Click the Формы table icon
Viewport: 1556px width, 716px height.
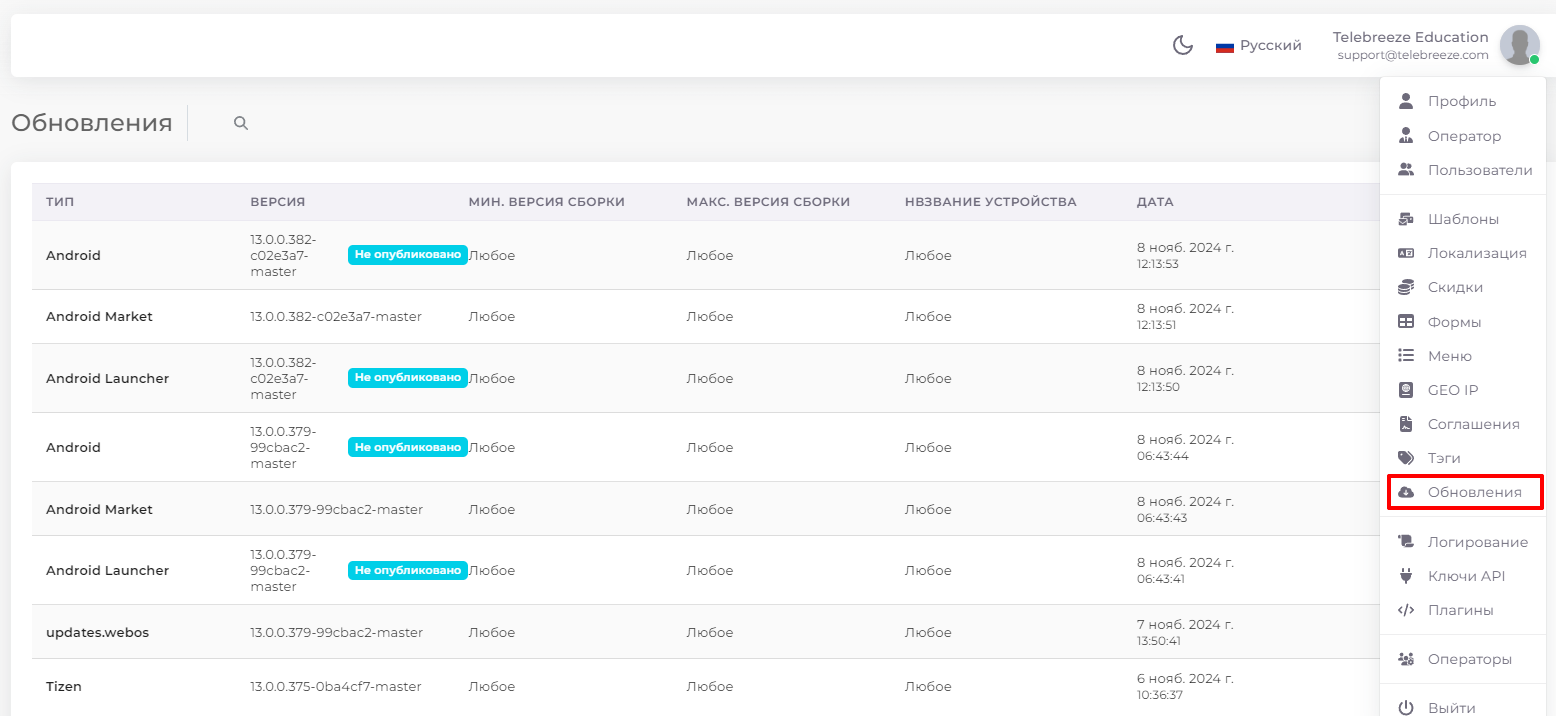[1406, 322]
